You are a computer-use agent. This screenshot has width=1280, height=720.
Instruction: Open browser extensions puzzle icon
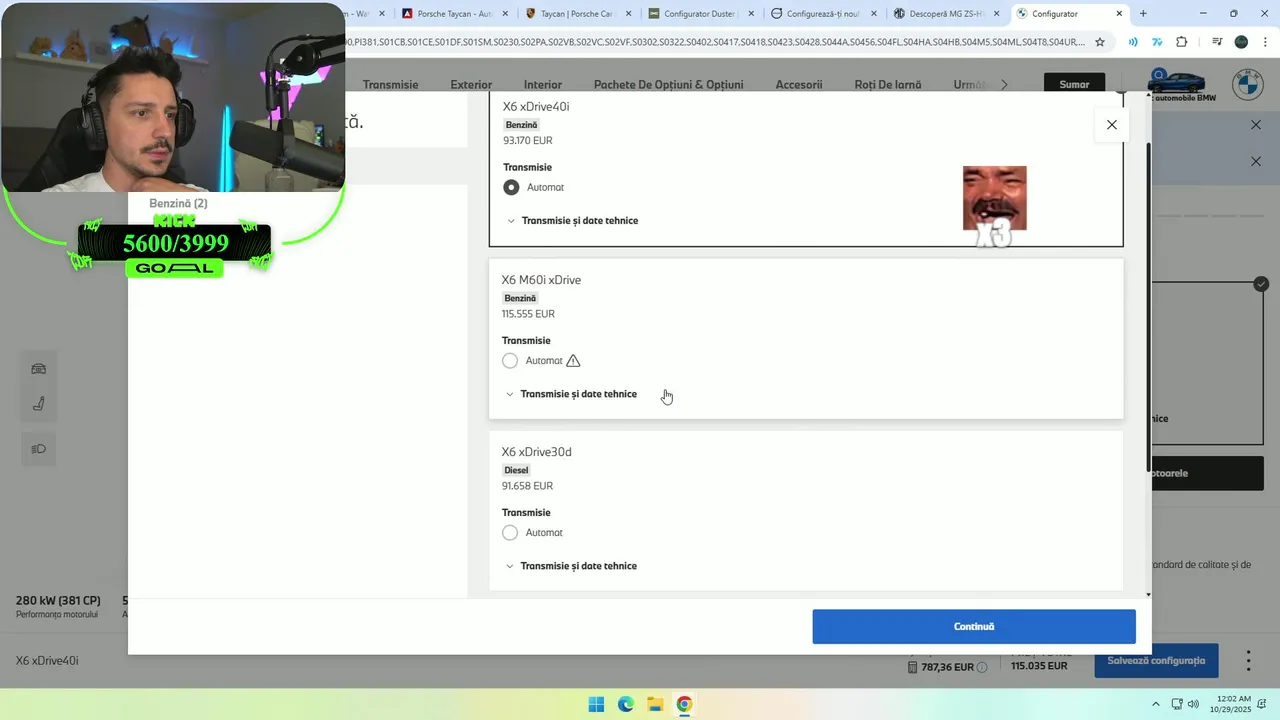(x=1182, y=42)
